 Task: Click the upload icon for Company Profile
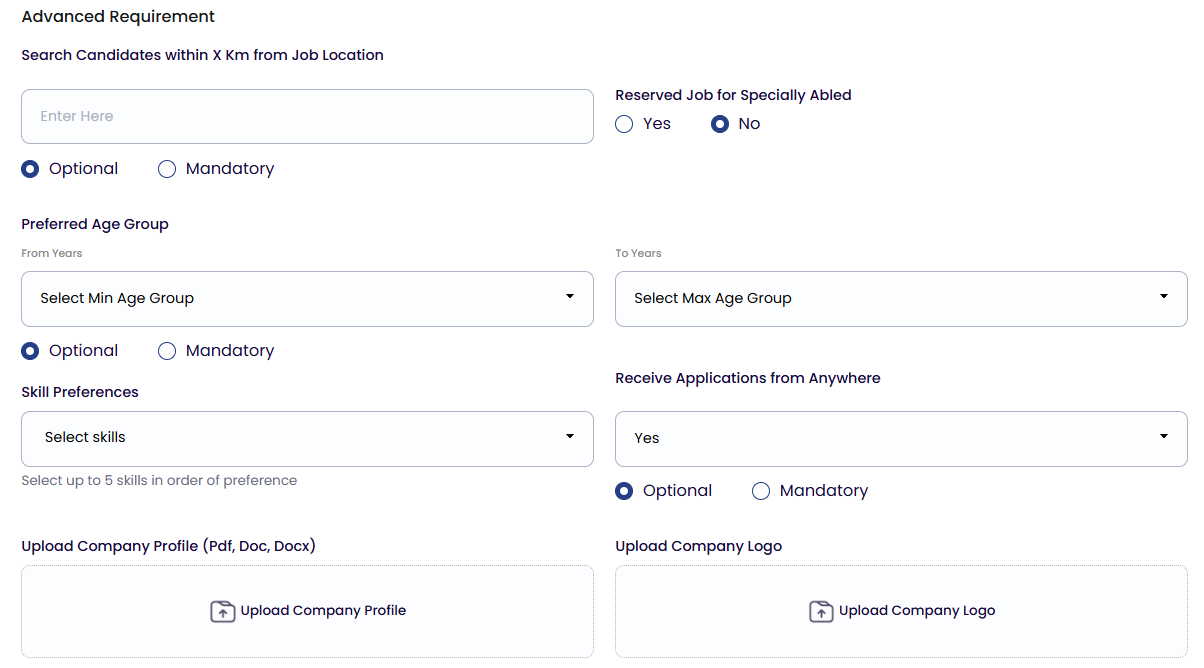222,611
